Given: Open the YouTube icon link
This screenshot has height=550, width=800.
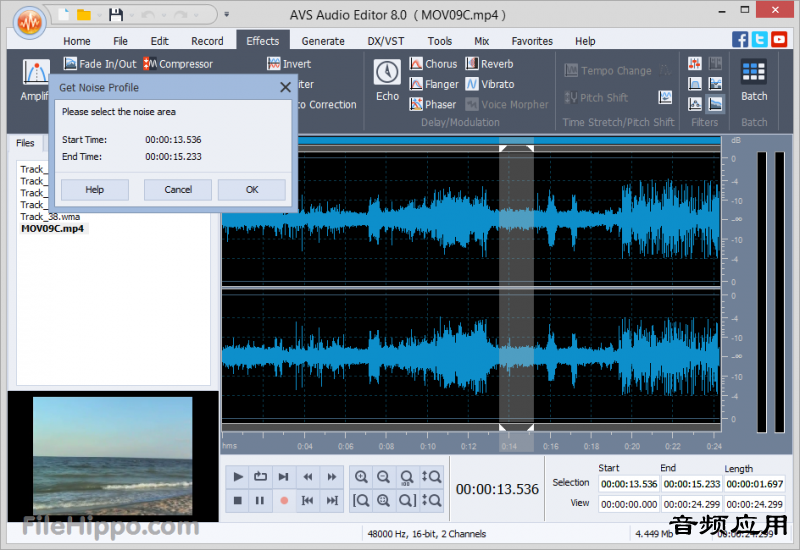Looking at the screenshot, I should tap(779, 39).
